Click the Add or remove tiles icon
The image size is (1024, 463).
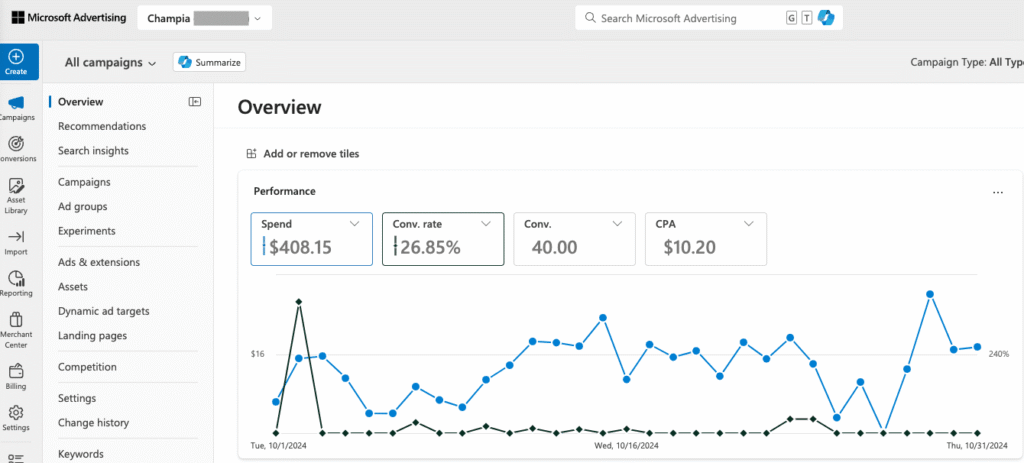251,154
